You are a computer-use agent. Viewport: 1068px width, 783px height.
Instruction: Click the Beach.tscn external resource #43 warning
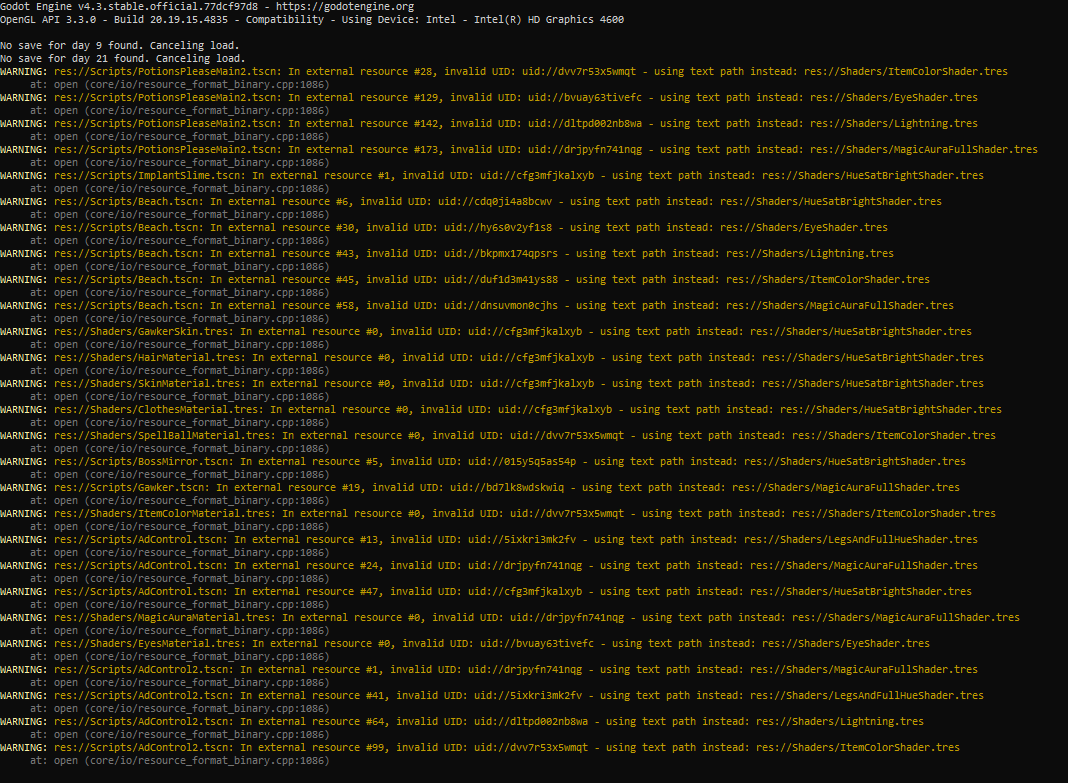(447, 253)
